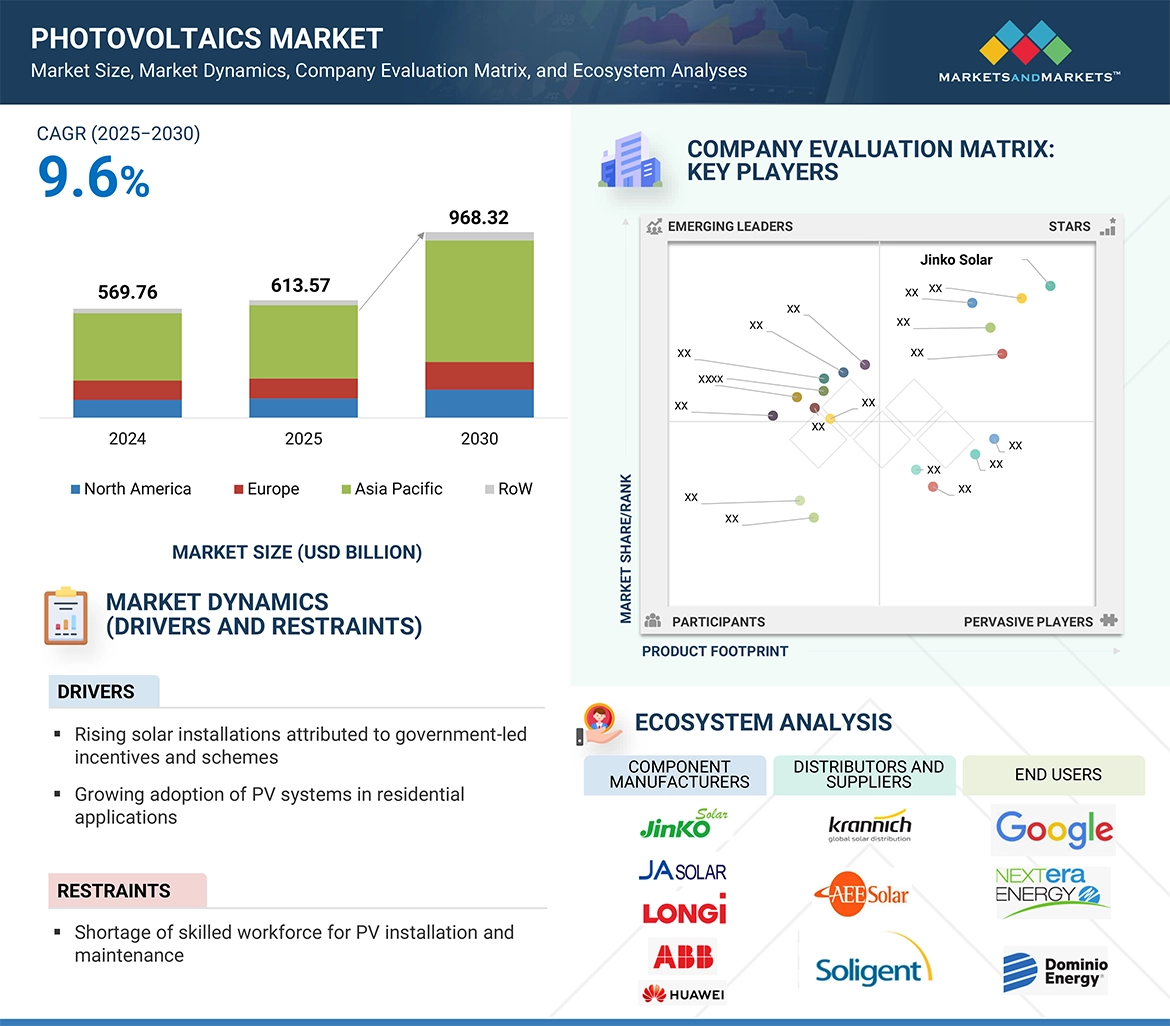1170x1026 pixels.
Task: Click the Pervasive Players puzzle icon
Action: tap(1108, 621)
